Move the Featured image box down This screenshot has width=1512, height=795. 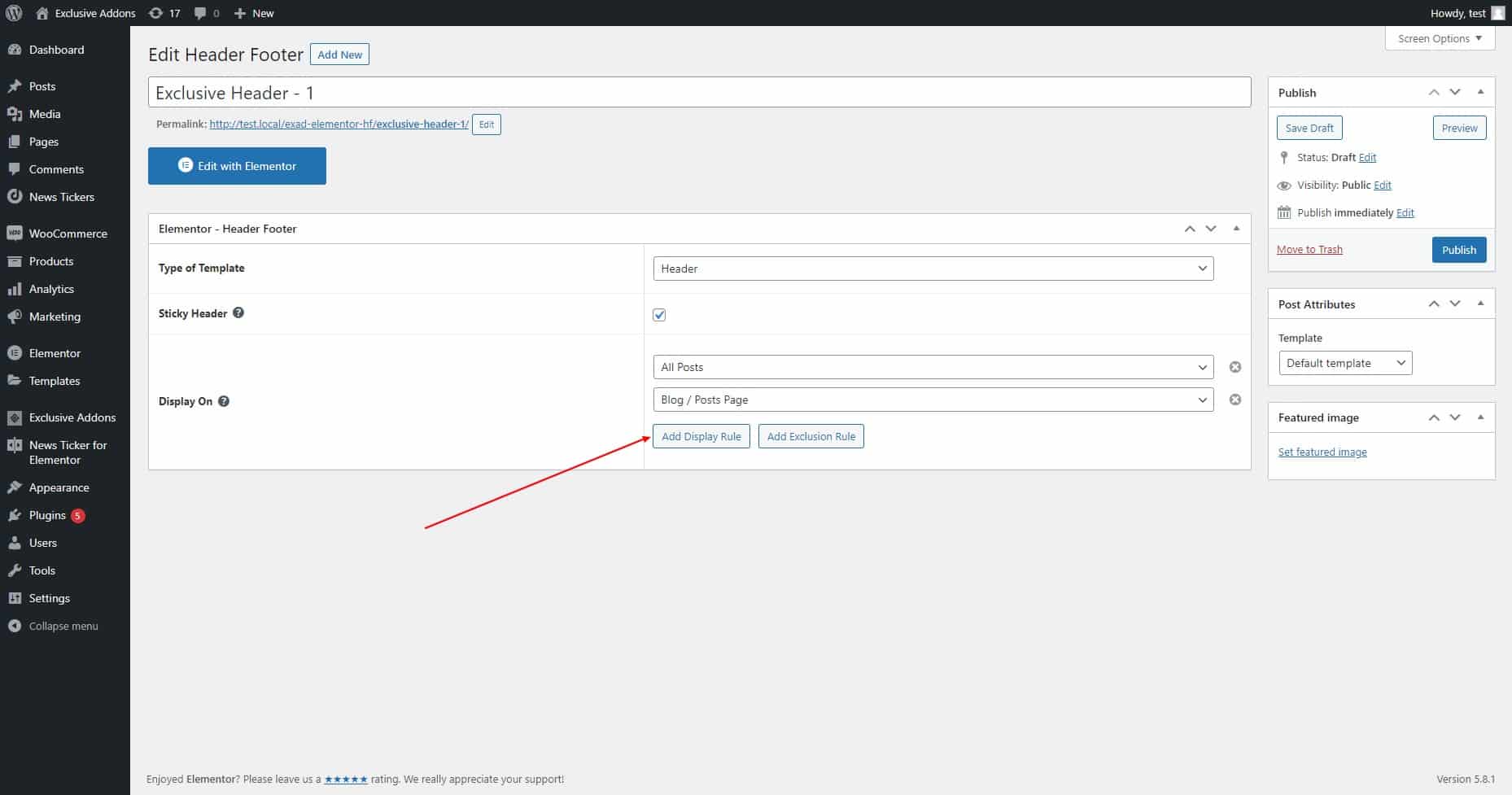pos(1455,417)
